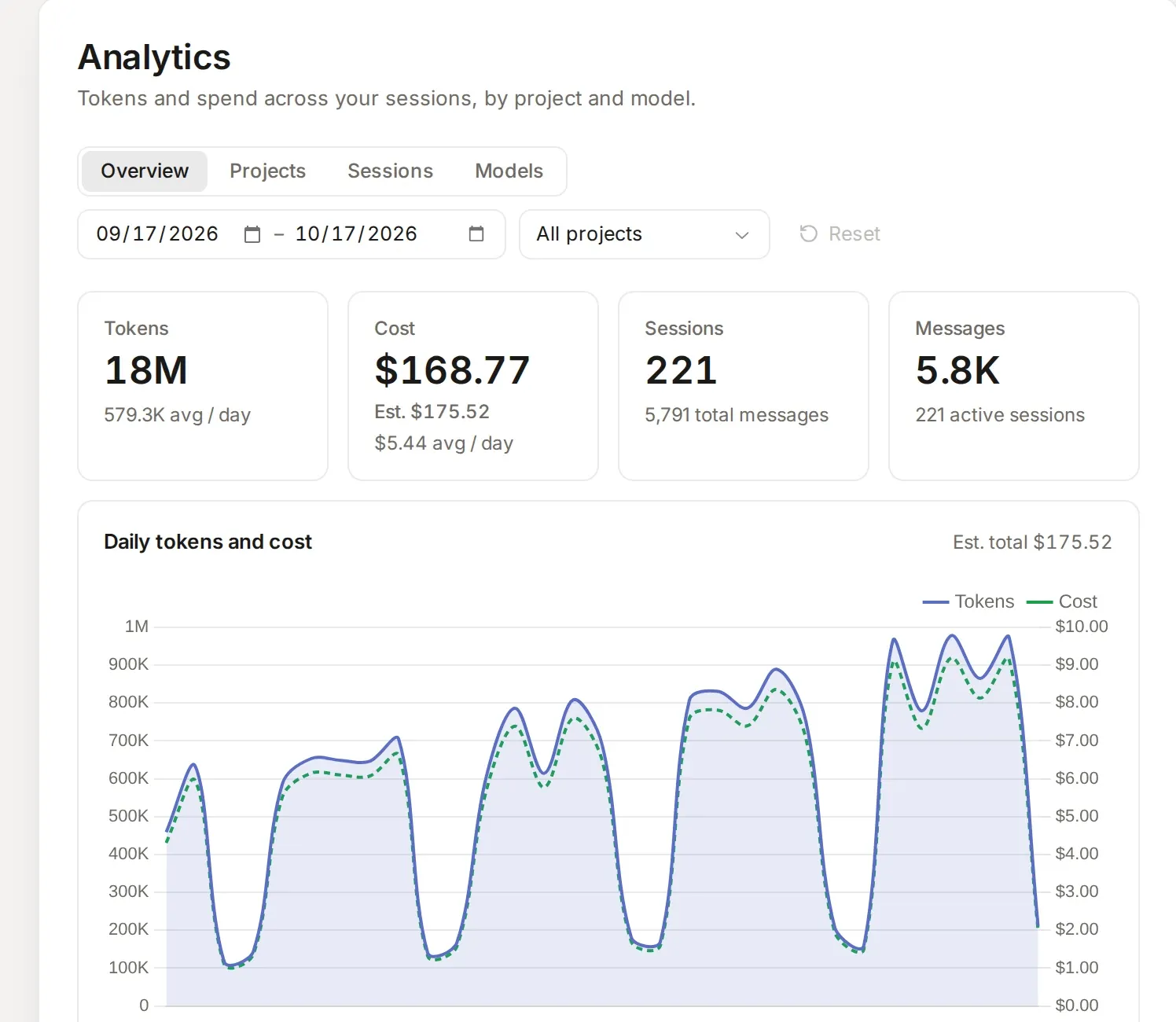The image size is (1176, 1022).
Task: Click the $5.00 axis label
Action: pos(1077,816)
